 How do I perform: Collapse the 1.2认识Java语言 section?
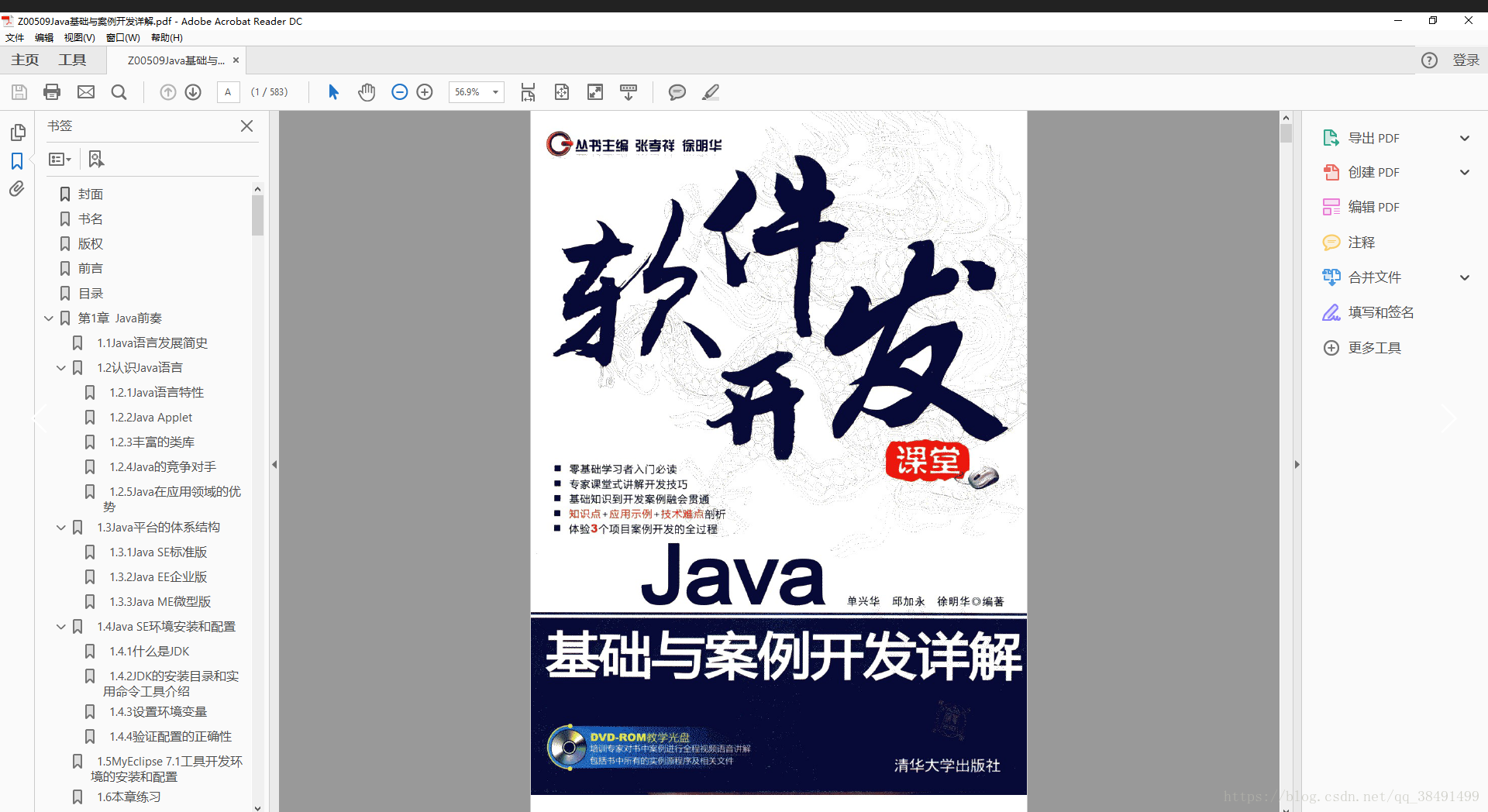[61, 368]
